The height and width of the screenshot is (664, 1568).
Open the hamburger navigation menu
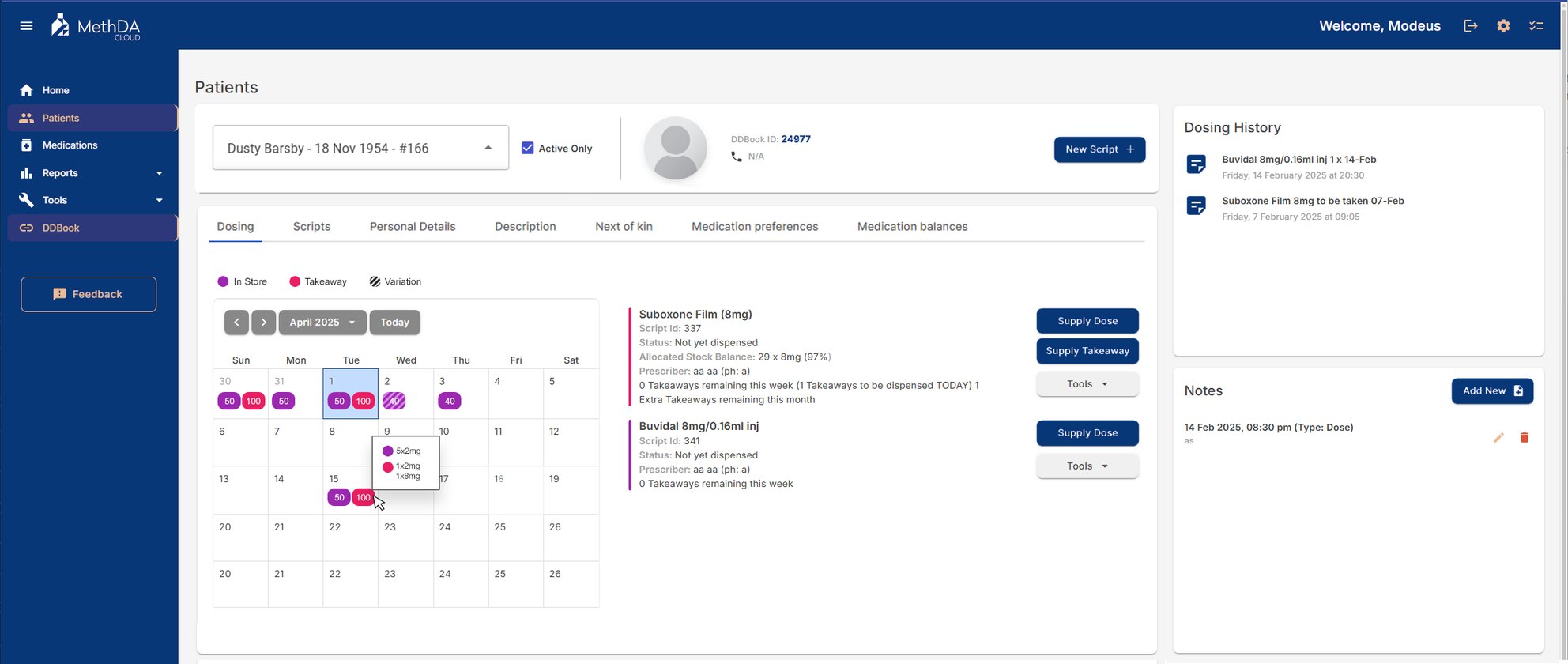26,26
